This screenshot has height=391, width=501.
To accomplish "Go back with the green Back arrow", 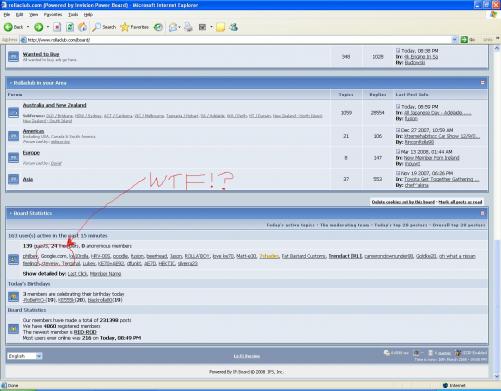I will (x=8, y=27).
